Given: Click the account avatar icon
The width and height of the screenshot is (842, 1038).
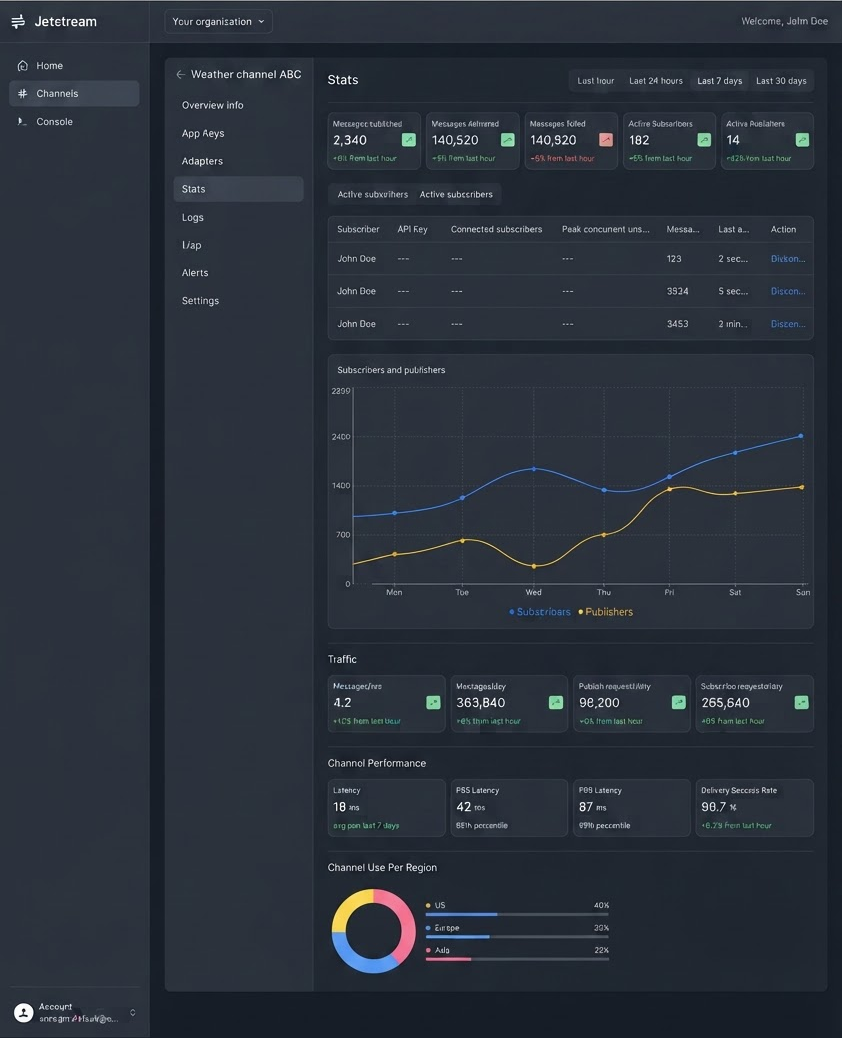Looking at the screenshot, I should click(24, 1012).
